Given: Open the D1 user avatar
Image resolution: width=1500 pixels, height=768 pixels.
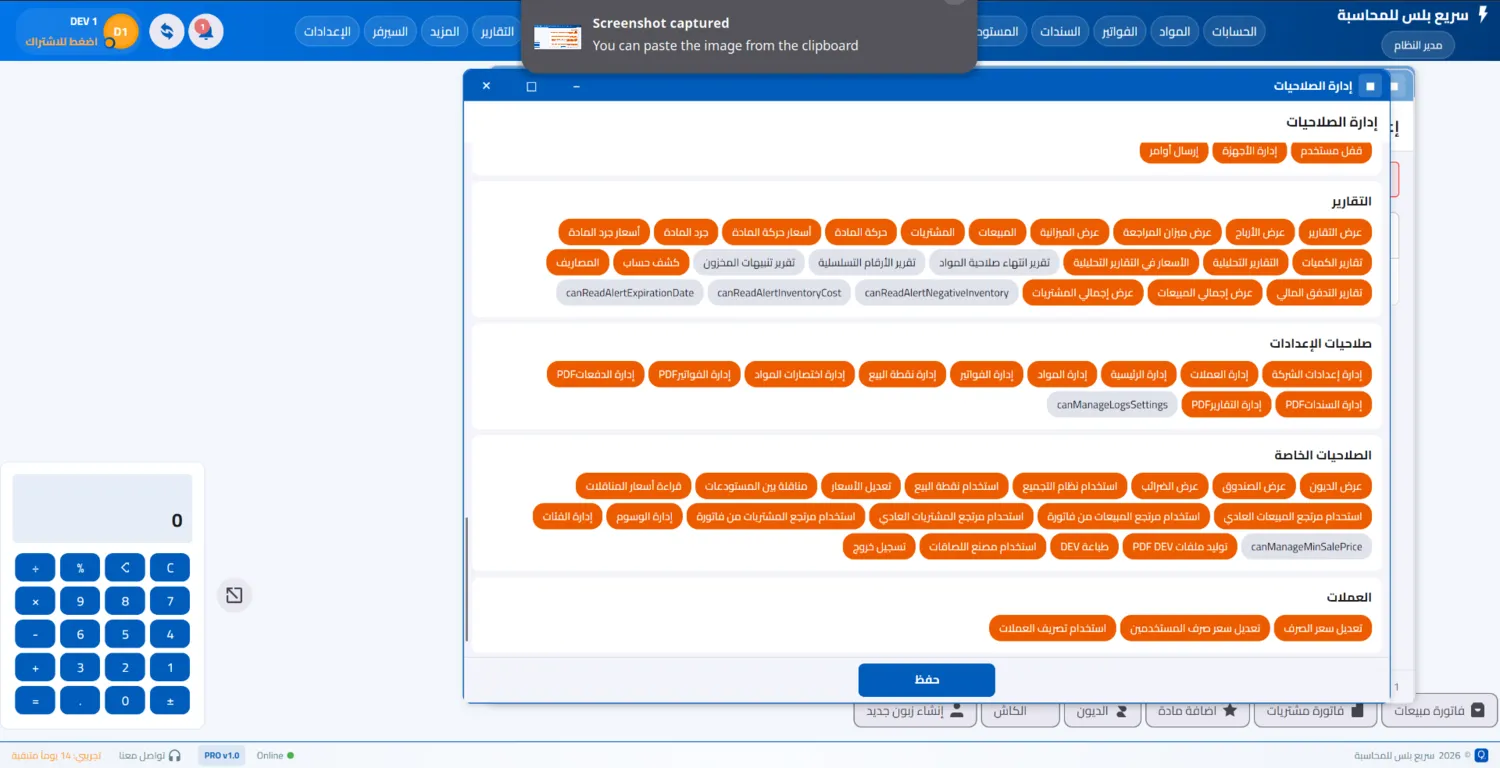Looking at the screenshot, I should click(x=121, y=32).
